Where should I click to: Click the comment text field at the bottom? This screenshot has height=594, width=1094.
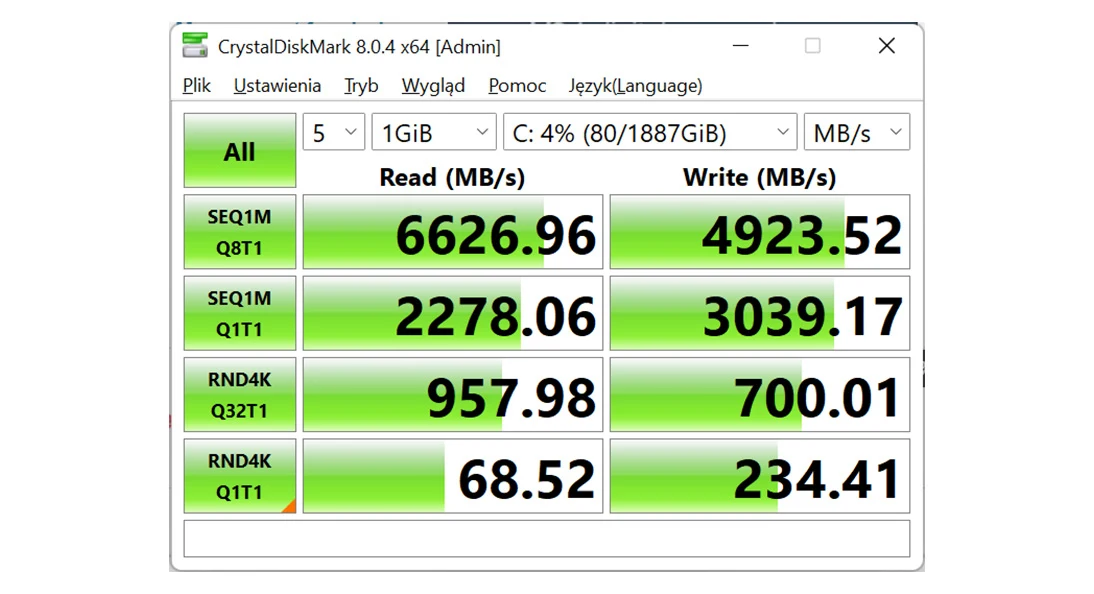coord(546,538)
